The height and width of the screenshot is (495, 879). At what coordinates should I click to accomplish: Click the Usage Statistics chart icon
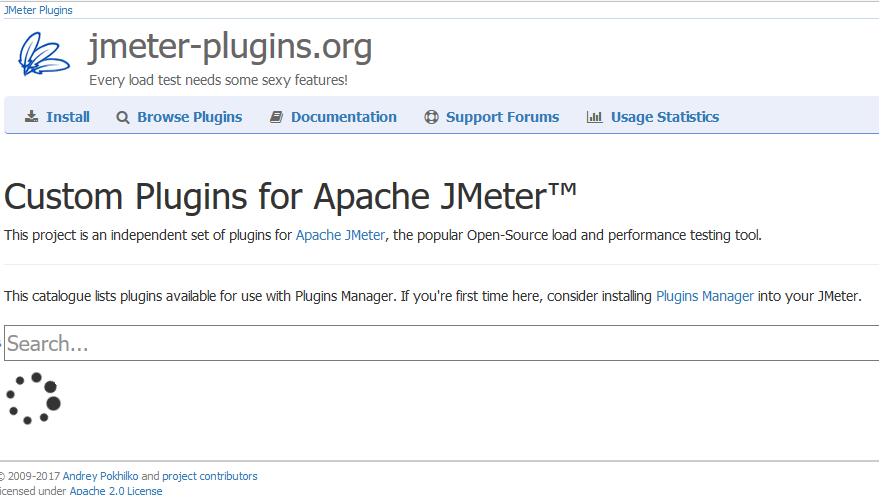point(594,117)
